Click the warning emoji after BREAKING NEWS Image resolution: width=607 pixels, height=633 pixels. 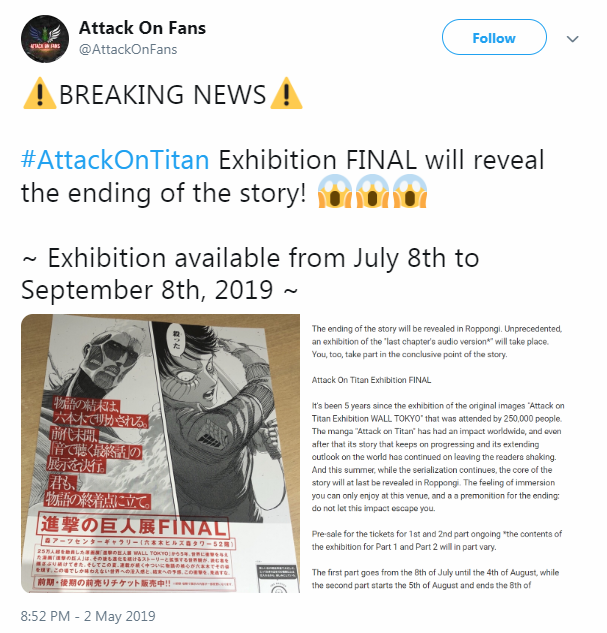tap(286, 94)
